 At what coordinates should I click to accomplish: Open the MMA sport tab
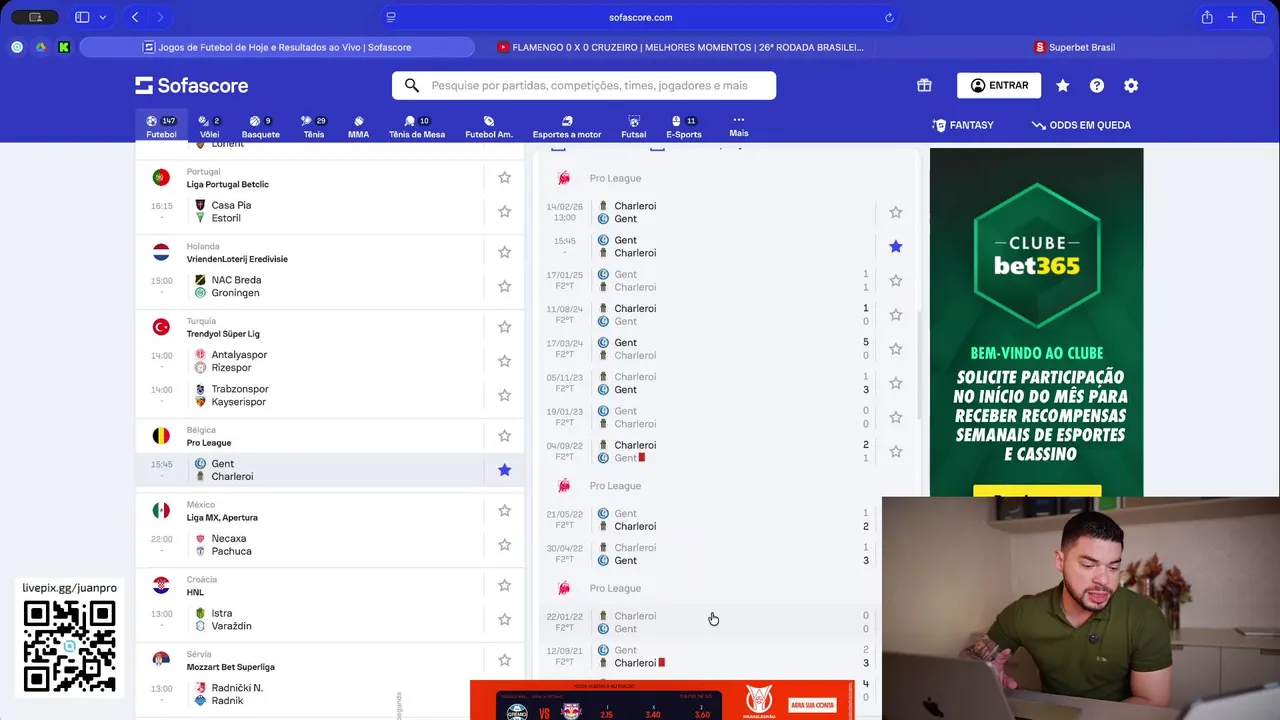(358, 126)
